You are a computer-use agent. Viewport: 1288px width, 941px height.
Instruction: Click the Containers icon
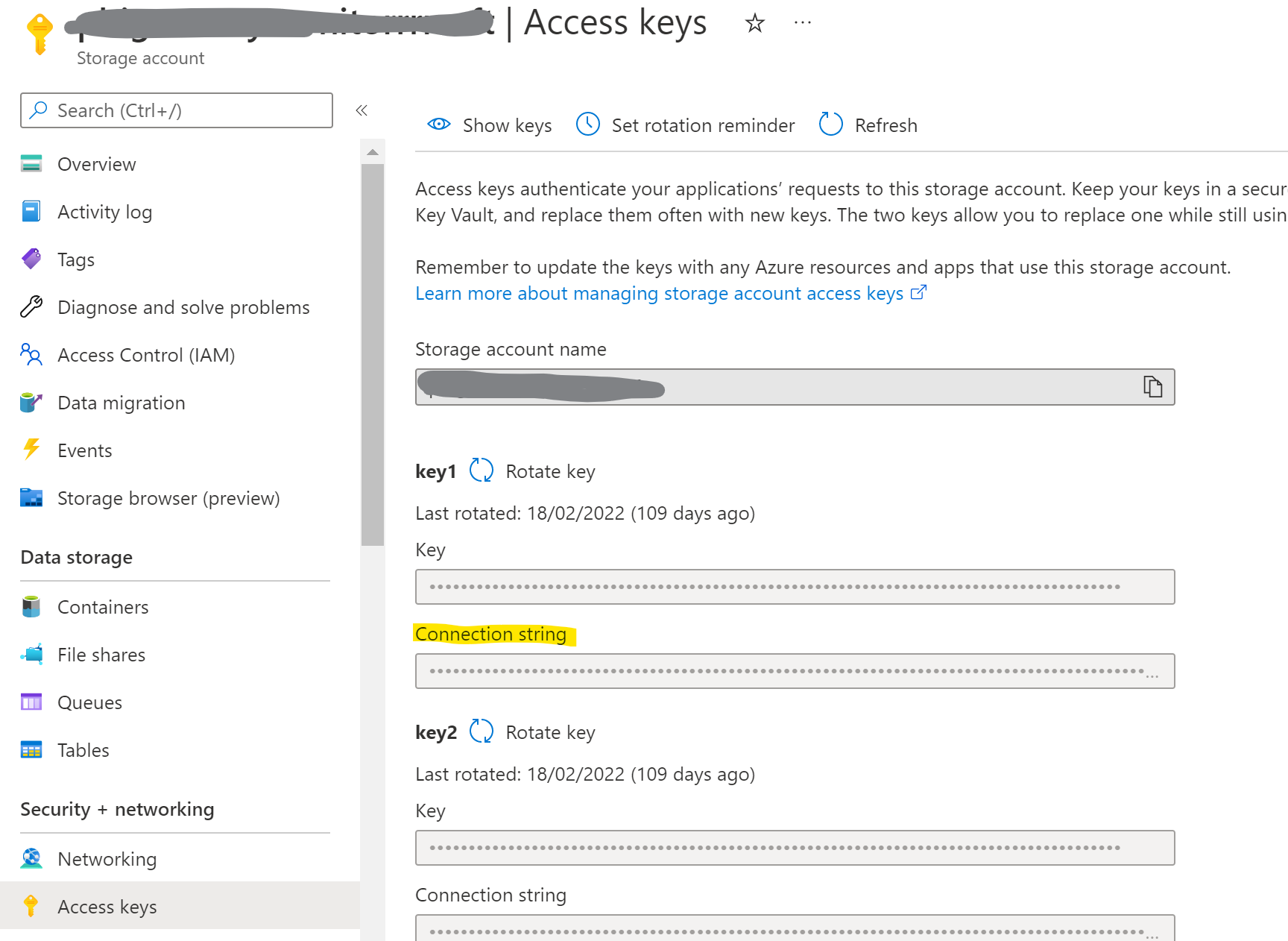(31, 607)
